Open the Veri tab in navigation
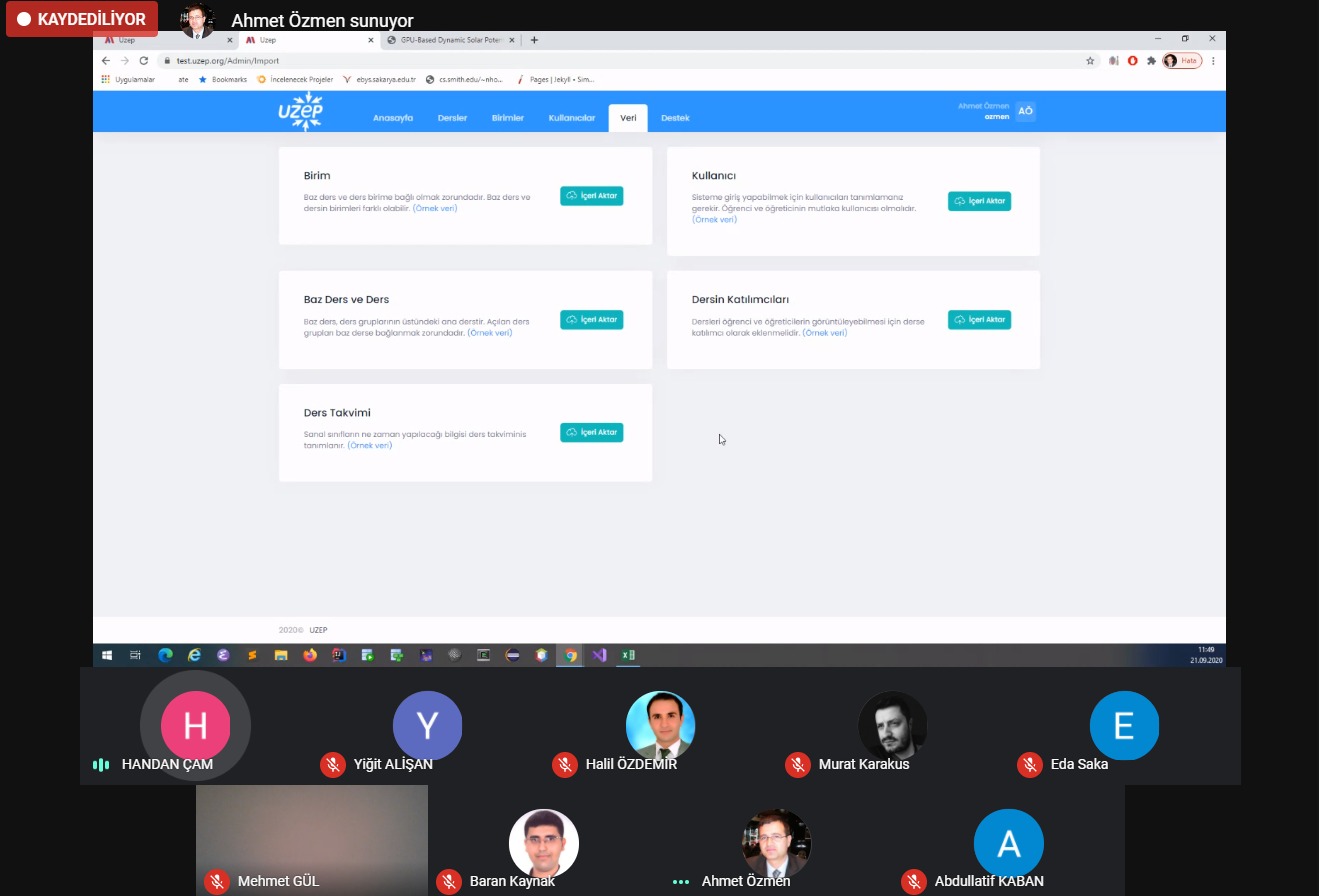This screenshot has height=896, width=1319. click(628, 118)
